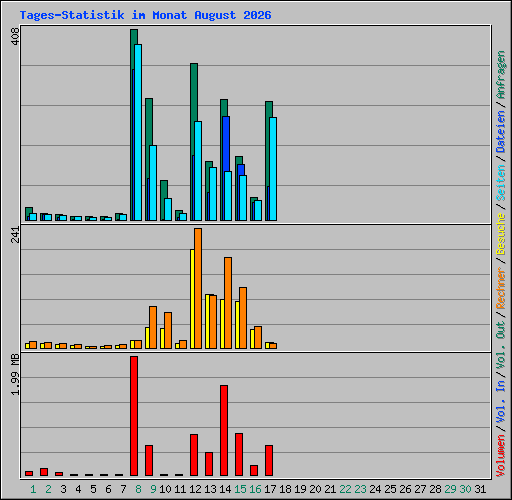Click the 'Rechner' legend label
Image resolution: width=512 pixels, height=500 pixels.
point(501,288)
